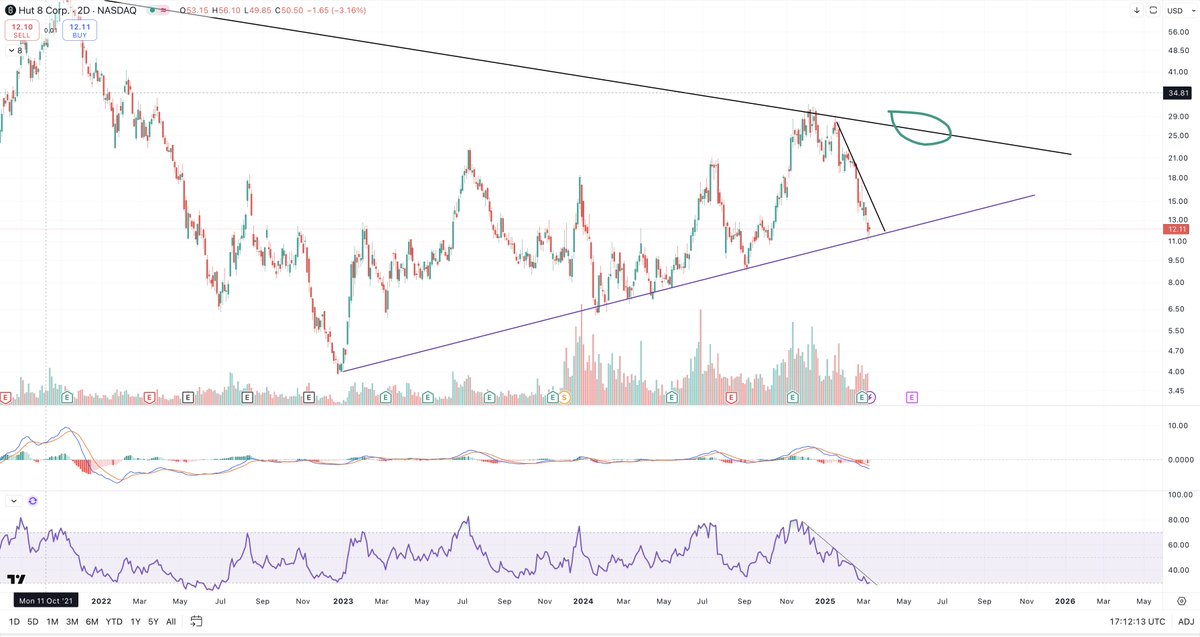Click the download arrow icon at top right
The height and width of the screenshot is (637, 1200).
pos(1138,10)
